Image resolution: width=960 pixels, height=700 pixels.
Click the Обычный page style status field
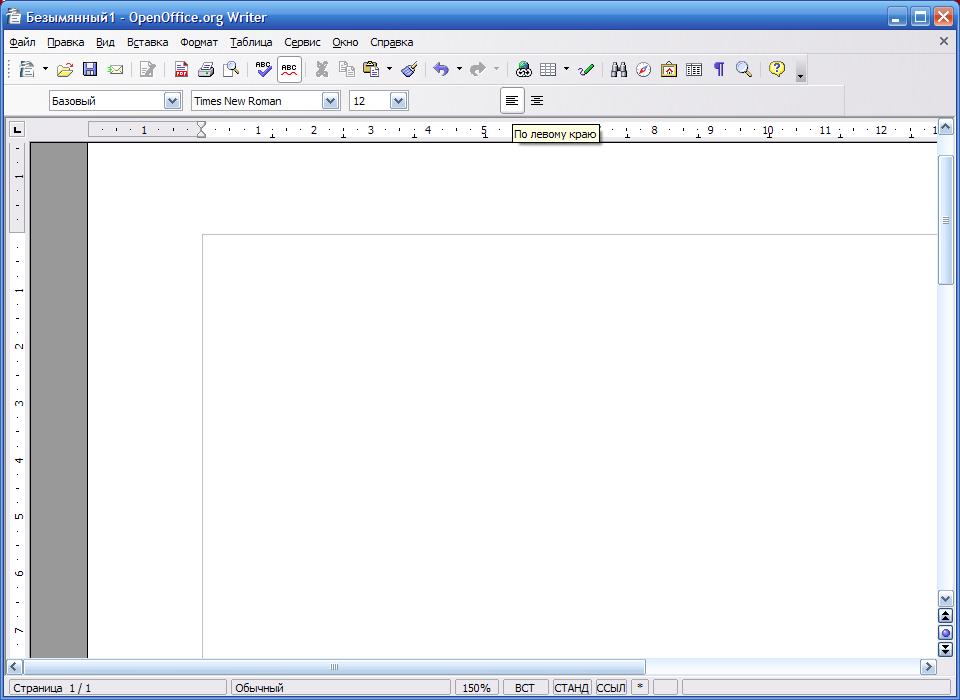[x=341, y=688]
